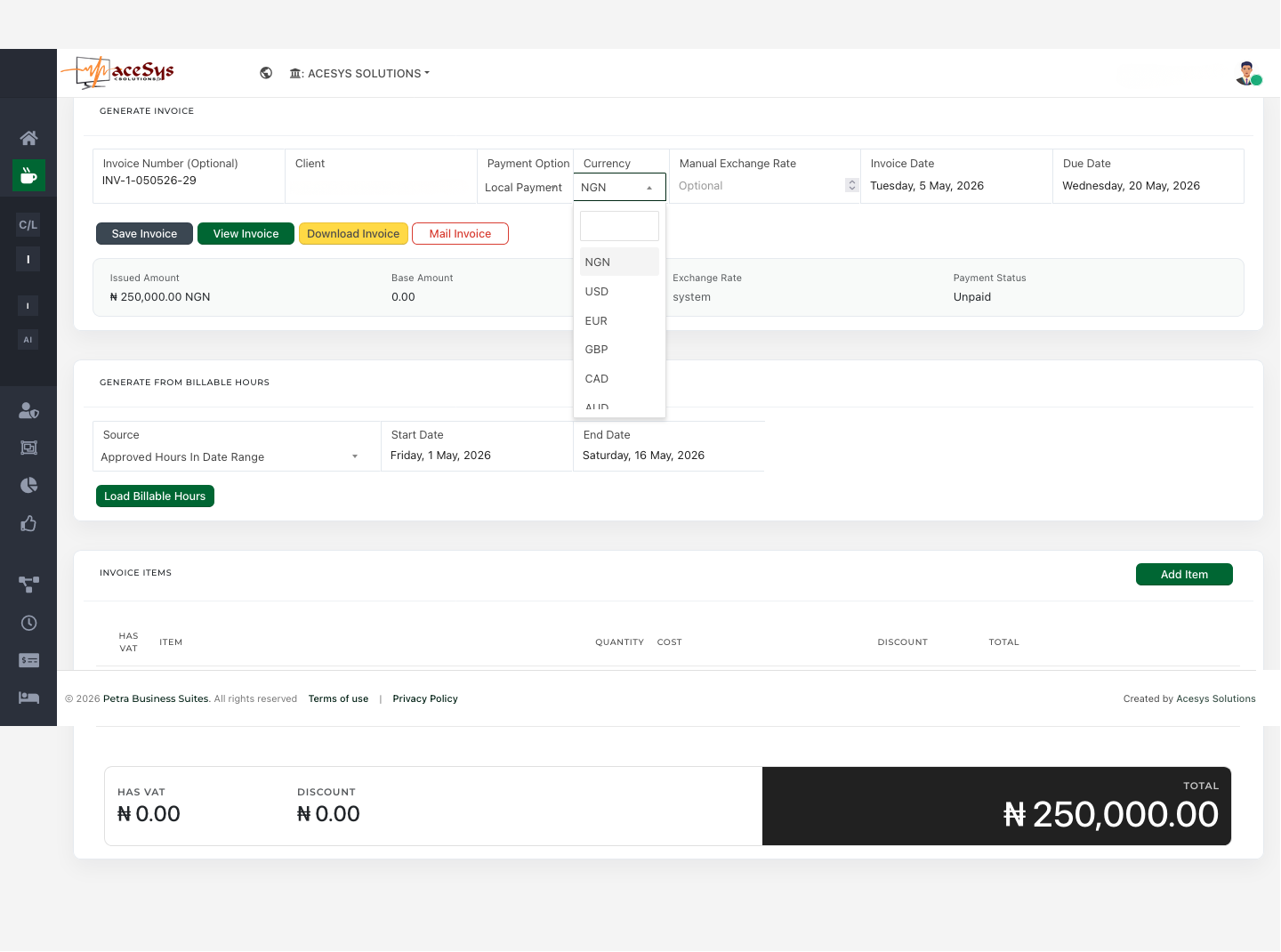Open the Petra Business Suites link
The height and width of the screenshot is (952, 1281).
coord(156,698)
